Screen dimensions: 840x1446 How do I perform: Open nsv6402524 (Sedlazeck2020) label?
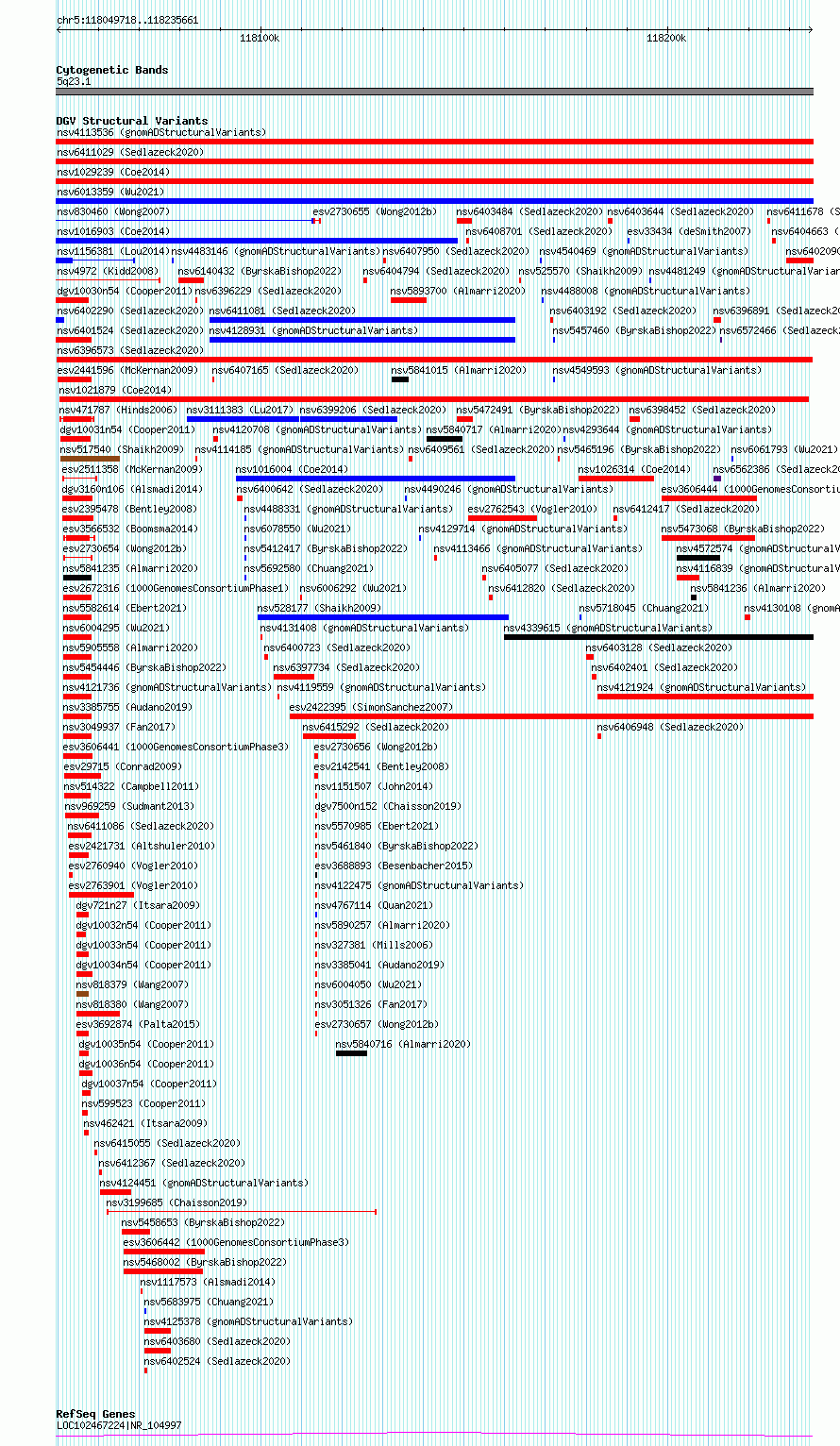click(x=218, y=1361)
